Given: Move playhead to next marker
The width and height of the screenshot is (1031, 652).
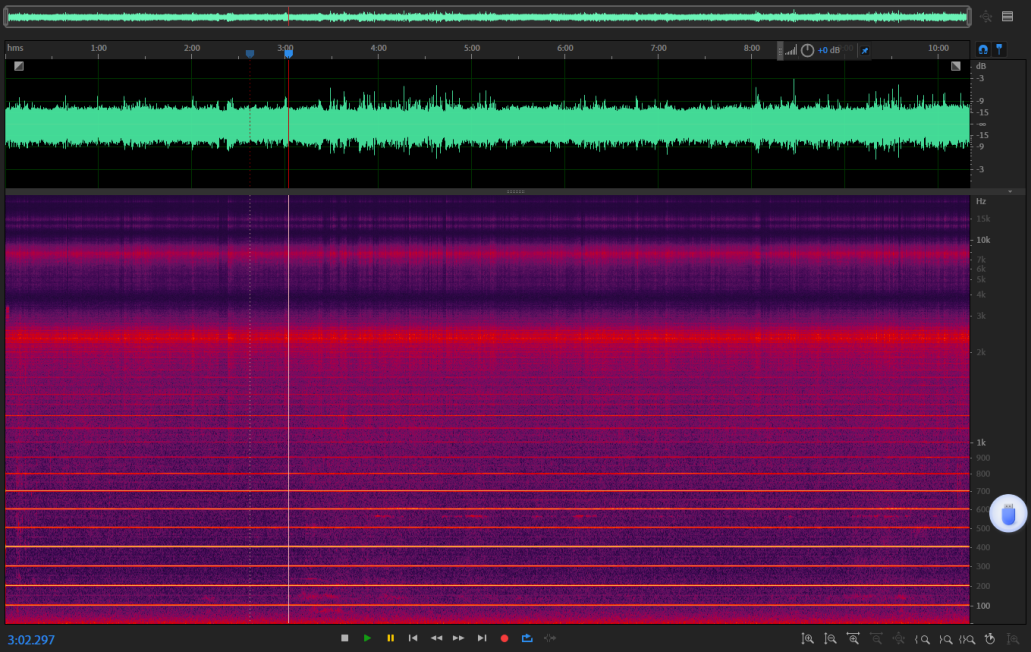Looking at the screenshot, I should pyautogui.click(x=482, y=638).
